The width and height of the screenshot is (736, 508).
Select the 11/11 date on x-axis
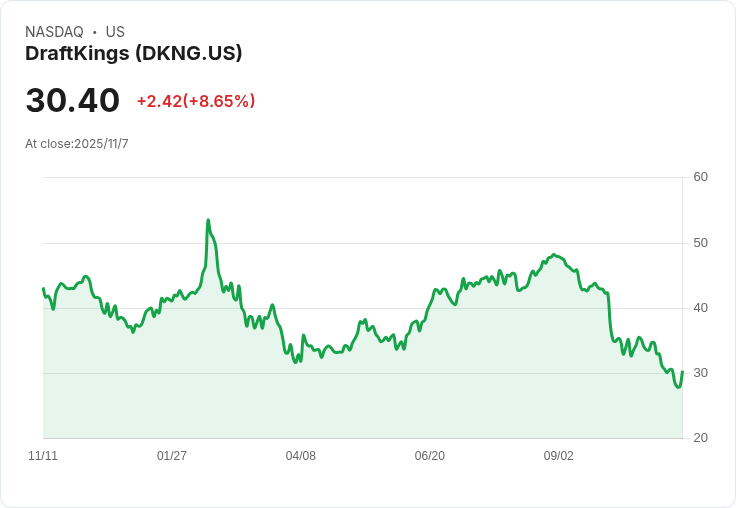coord(43,455)
